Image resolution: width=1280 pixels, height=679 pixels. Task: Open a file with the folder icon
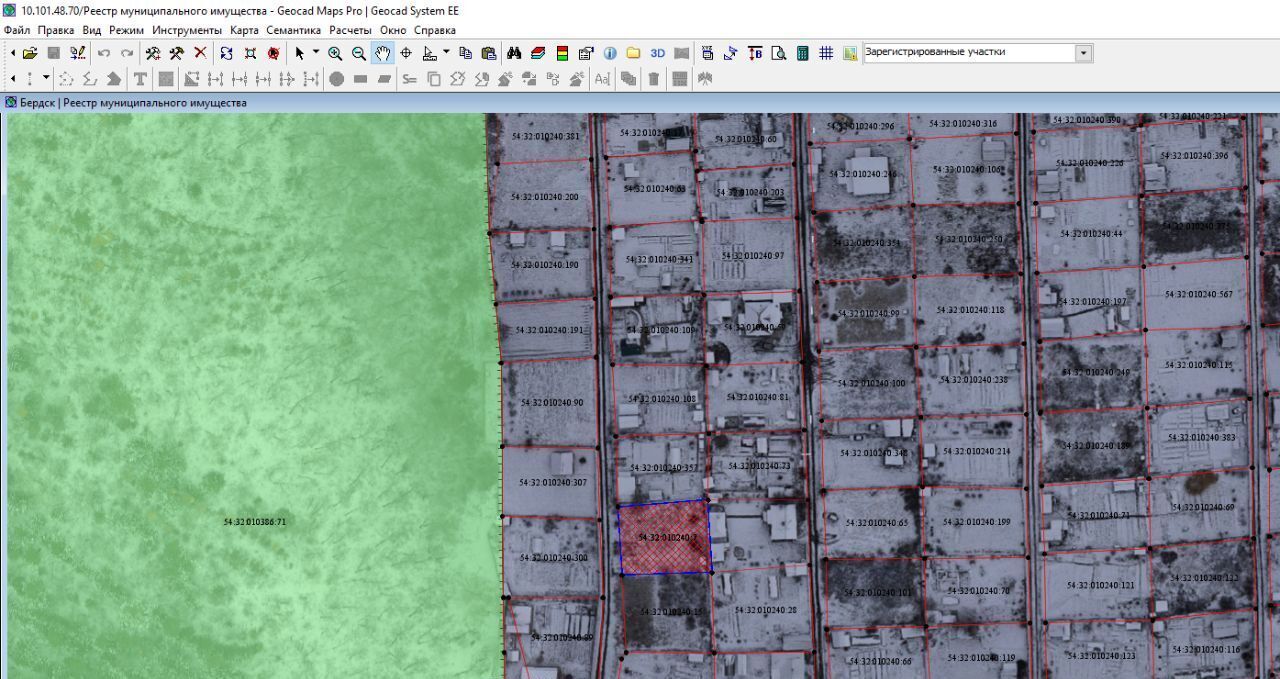pyautogui.click(x=30, y=53)
